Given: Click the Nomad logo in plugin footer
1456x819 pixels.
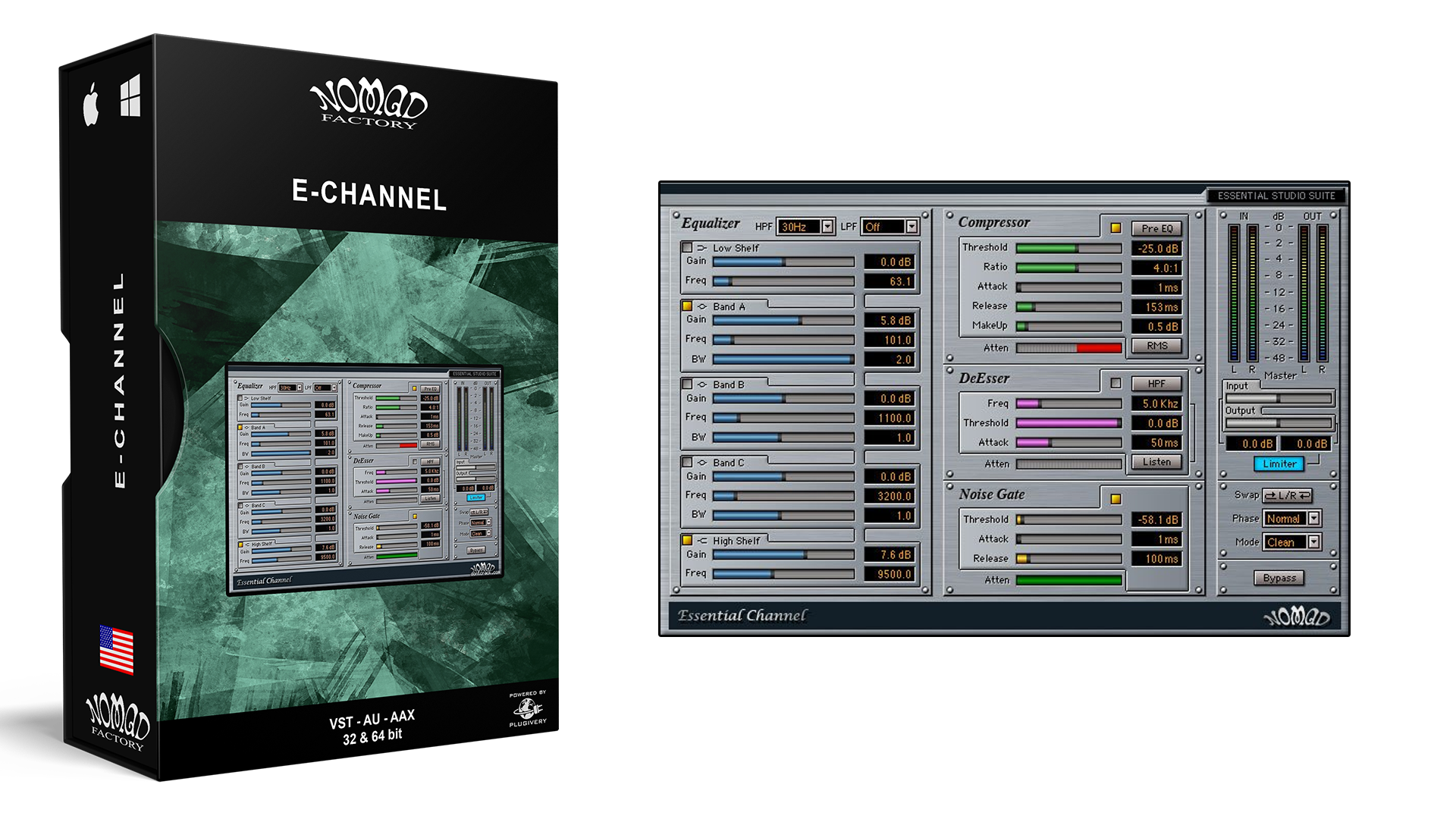Looking at the screenshot, I should (x=1297, y=617).
